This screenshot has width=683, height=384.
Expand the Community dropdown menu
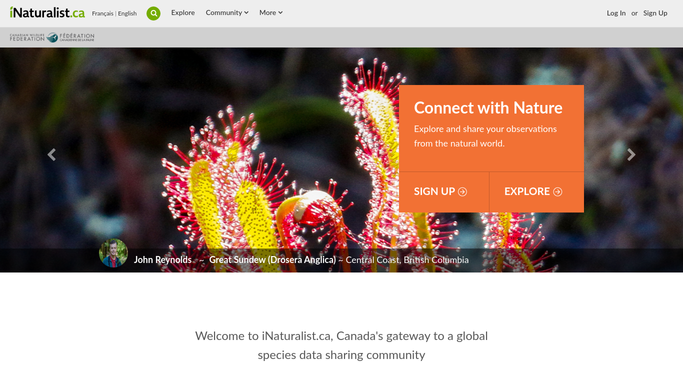pyautogui.click(x=227, y=13)
